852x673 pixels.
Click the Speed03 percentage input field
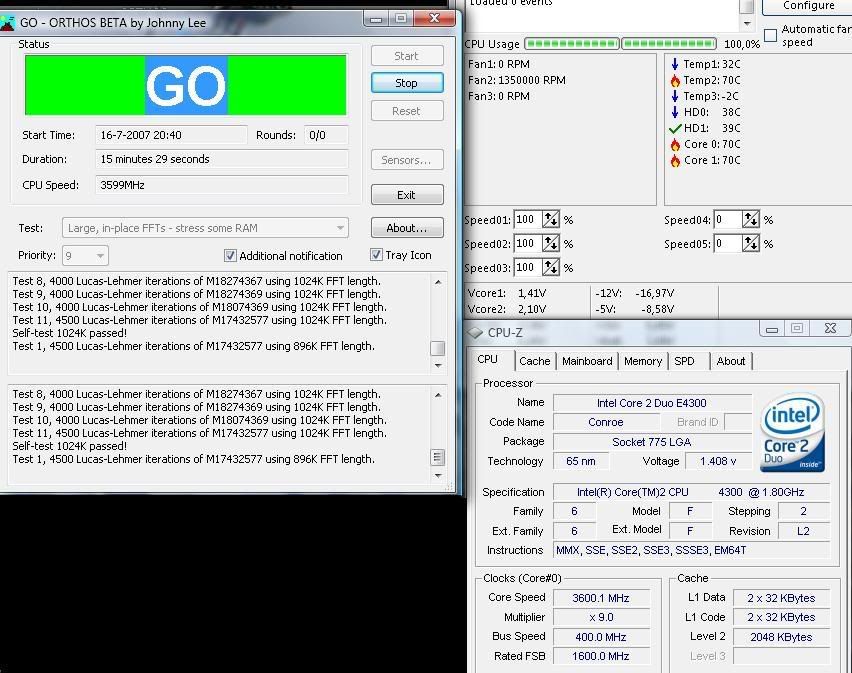pyautogui.click(x=528, y=267)
